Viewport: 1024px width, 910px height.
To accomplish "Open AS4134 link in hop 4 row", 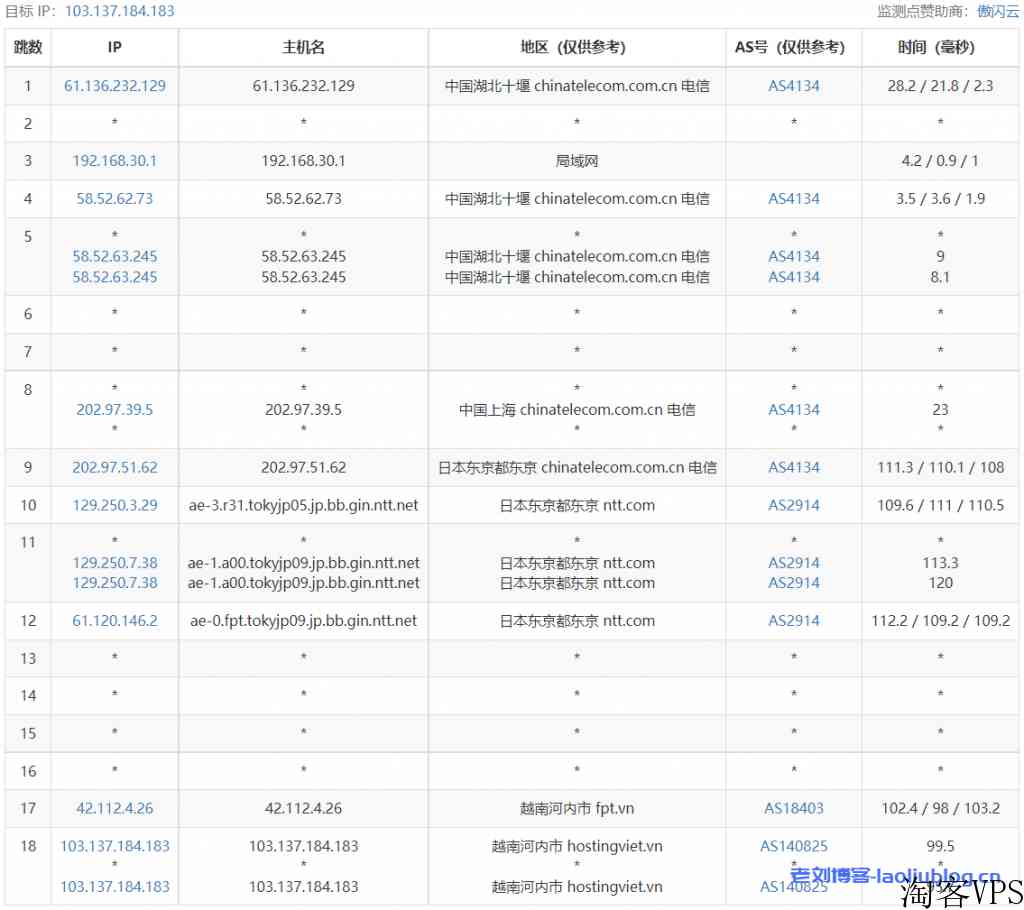I will (x=793, y=199).
